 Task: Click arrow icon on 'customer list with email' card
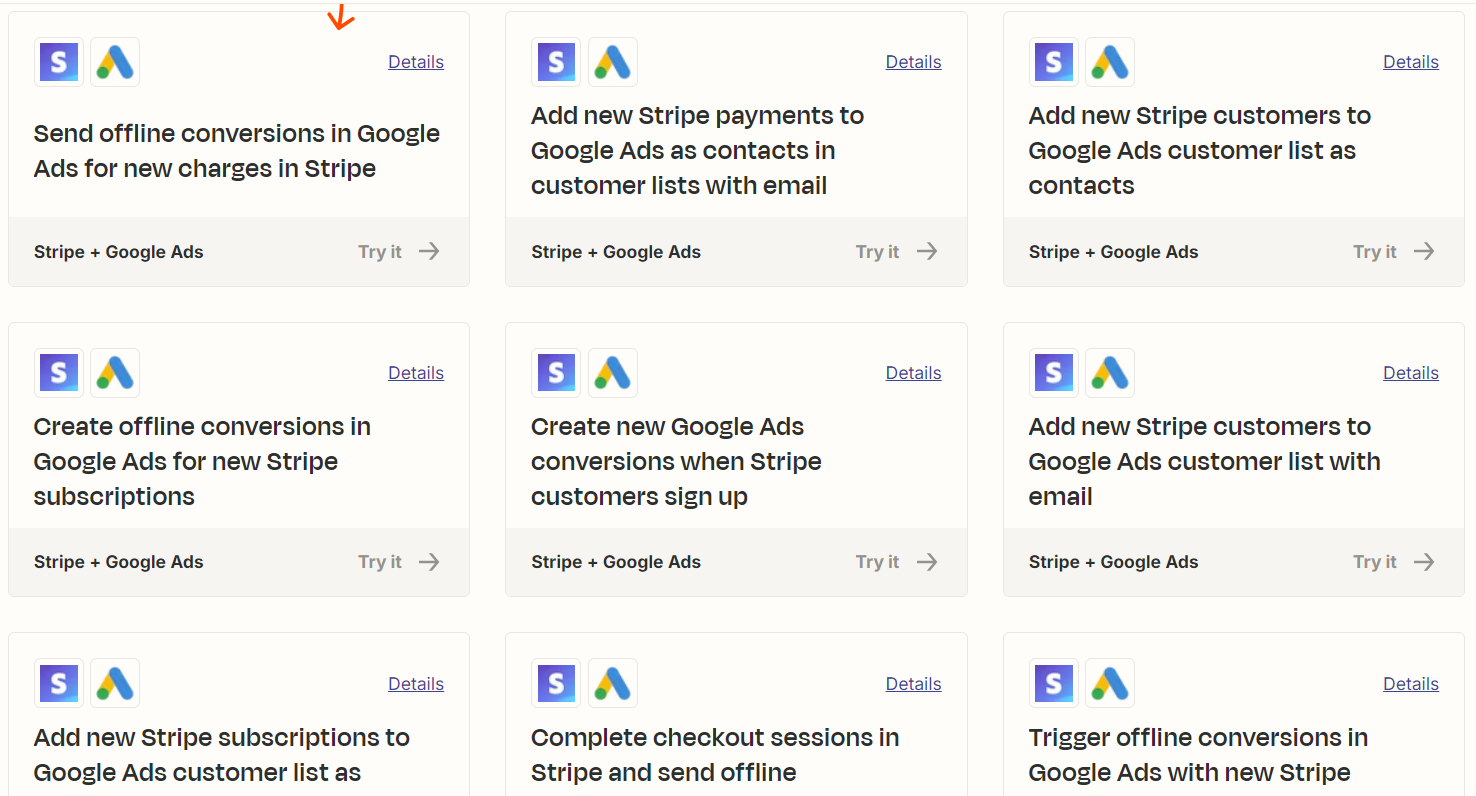click(1424, 562)
